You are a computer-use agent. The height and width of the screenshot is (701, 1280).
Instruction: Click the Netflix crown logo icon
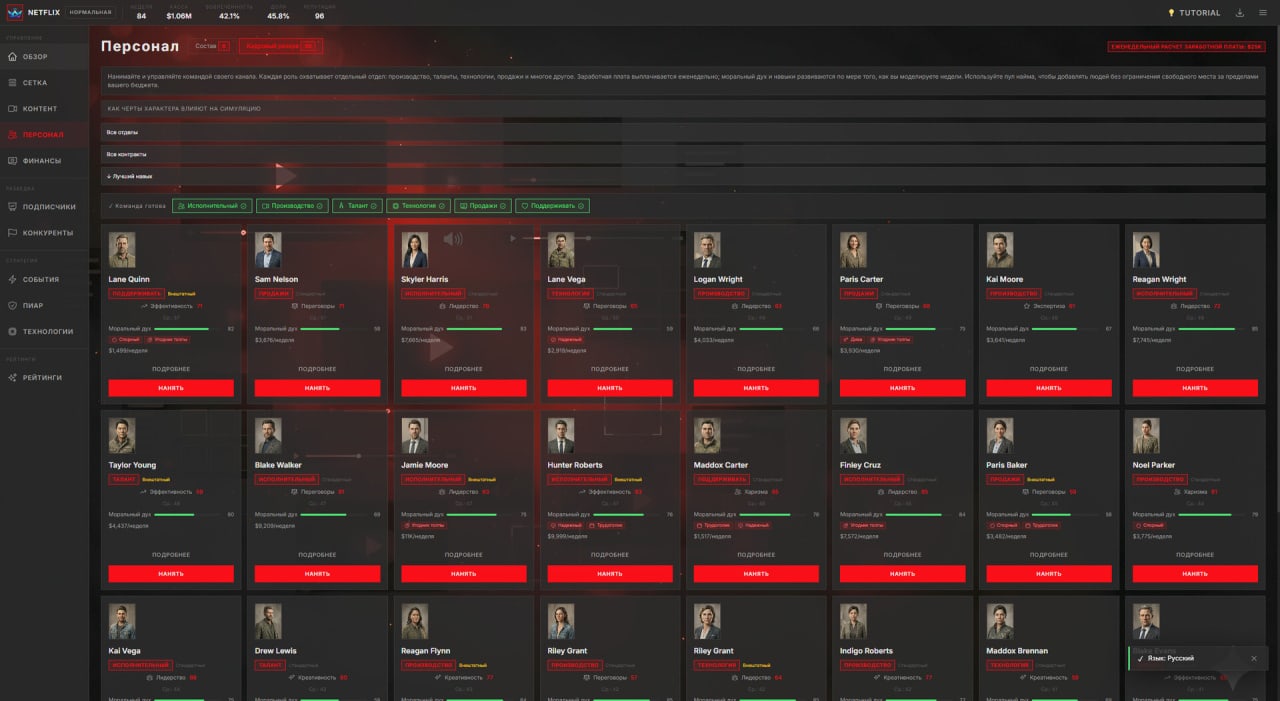click(15, 13)
